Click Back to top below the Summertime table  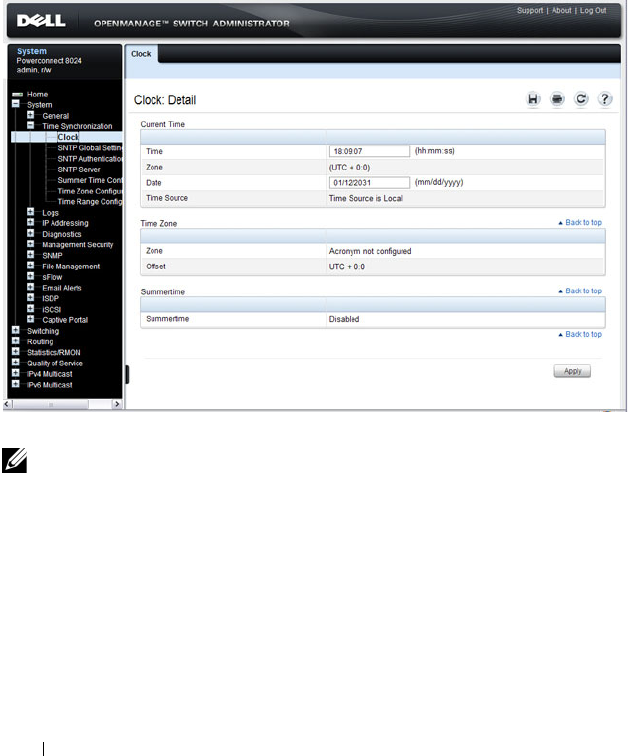(x=580, y=334)
